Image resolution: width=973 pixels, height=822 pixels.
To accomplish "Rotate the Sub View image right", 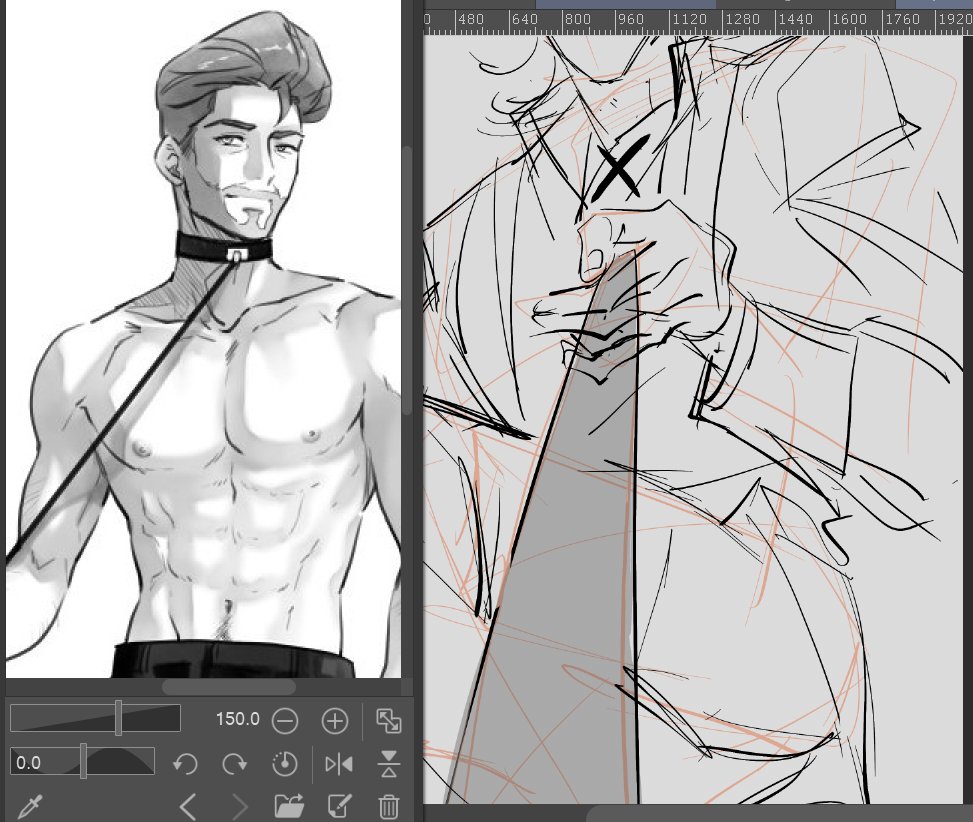I will tap(235, 764).
